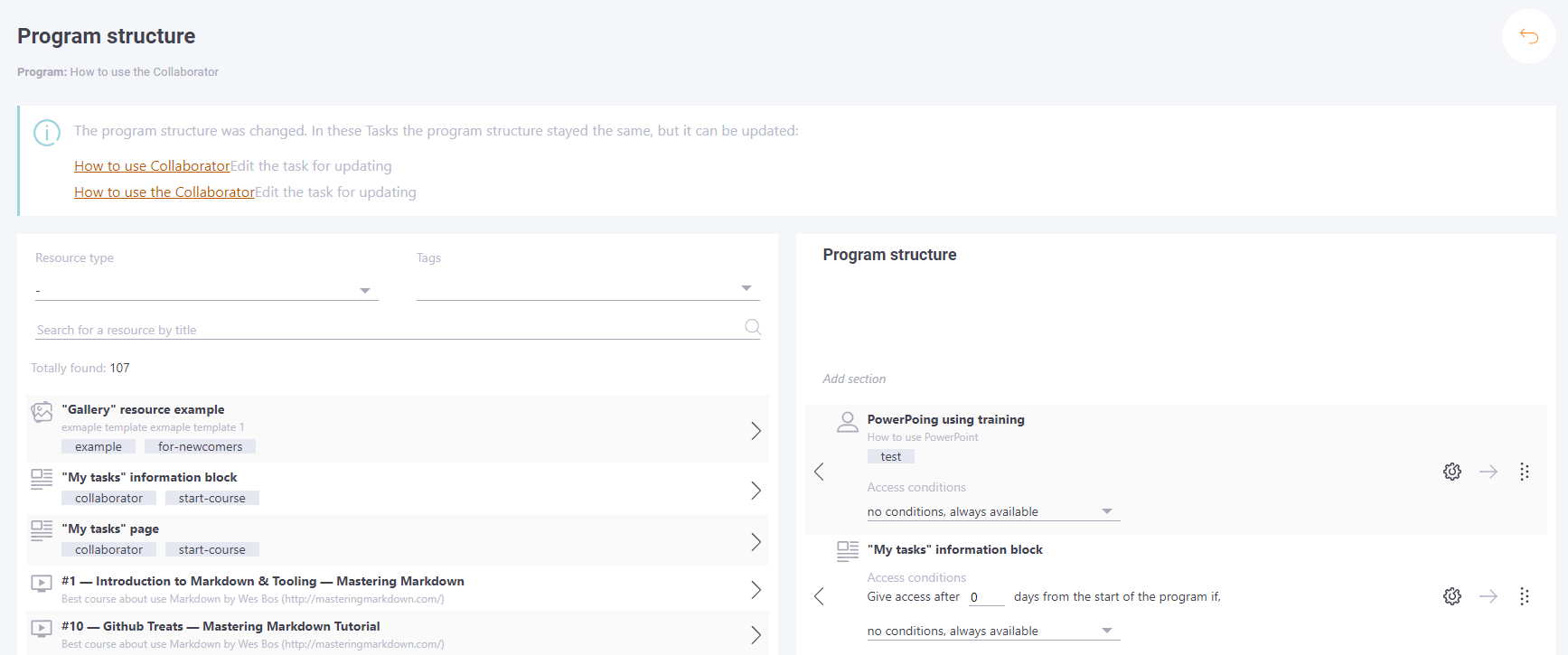Click "PowerPoing using training" title
1568x655 pixels.
point(945,419)
